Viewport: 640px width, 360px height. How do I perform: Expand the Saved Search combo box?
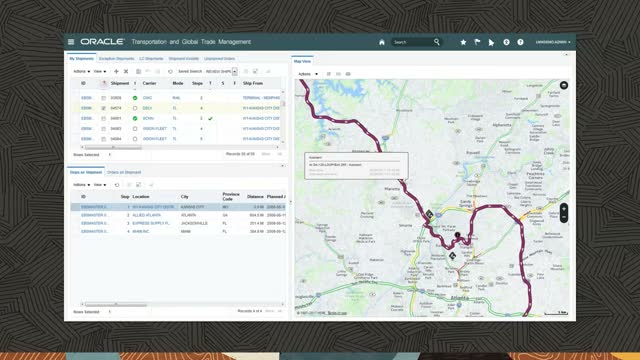235,71
